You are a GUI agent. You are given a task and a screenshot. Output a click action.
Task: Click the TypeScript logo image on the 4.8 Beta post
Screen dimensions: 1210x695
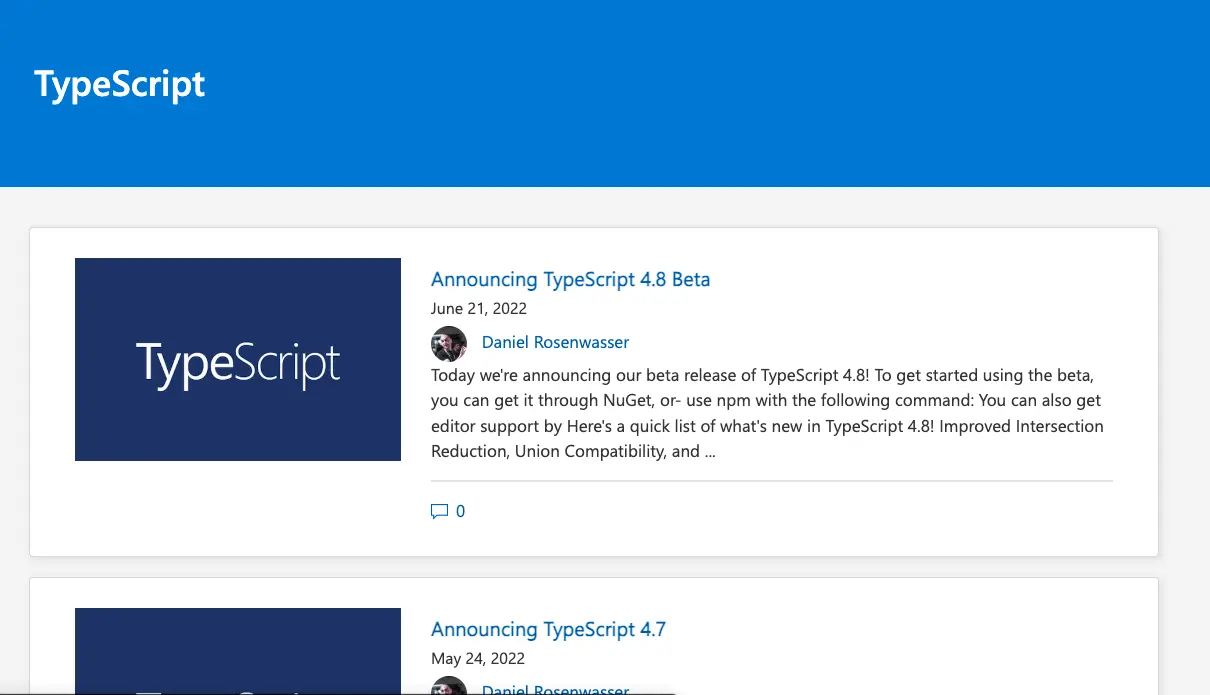pyautogui.click(x=237, y=359)
